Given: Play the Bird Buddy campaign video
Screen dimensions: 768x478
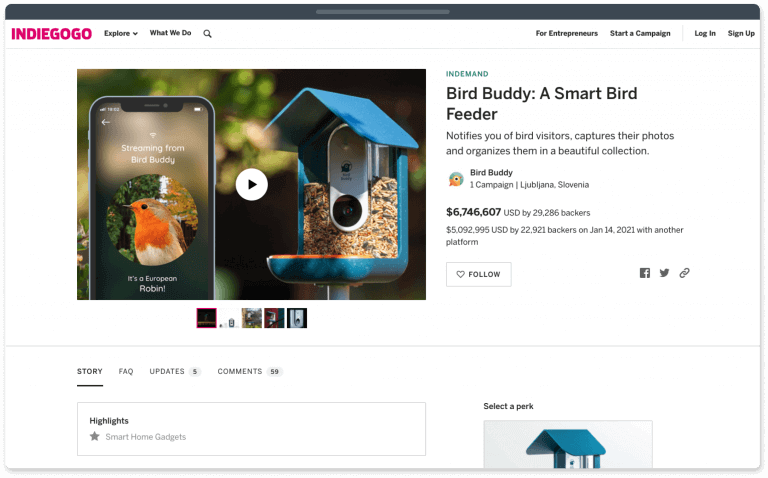Looking at the screenshot, I should click(252, 185).
